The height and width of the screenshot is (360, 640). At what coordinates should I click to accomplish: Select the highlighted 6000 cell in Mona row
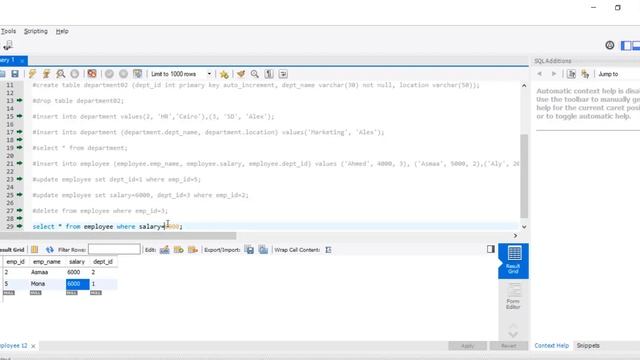[78, 284]
